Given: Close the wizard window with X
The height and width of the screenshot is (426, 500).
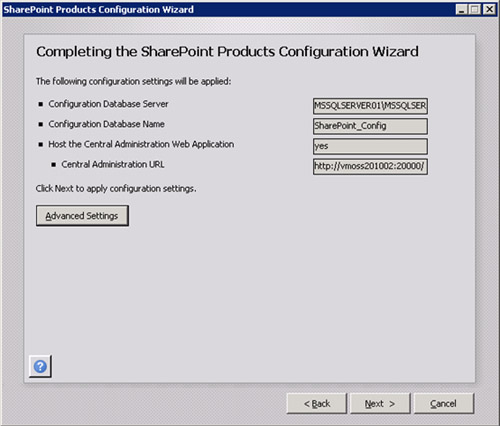Looking at the screenshot, I should 489,10.
